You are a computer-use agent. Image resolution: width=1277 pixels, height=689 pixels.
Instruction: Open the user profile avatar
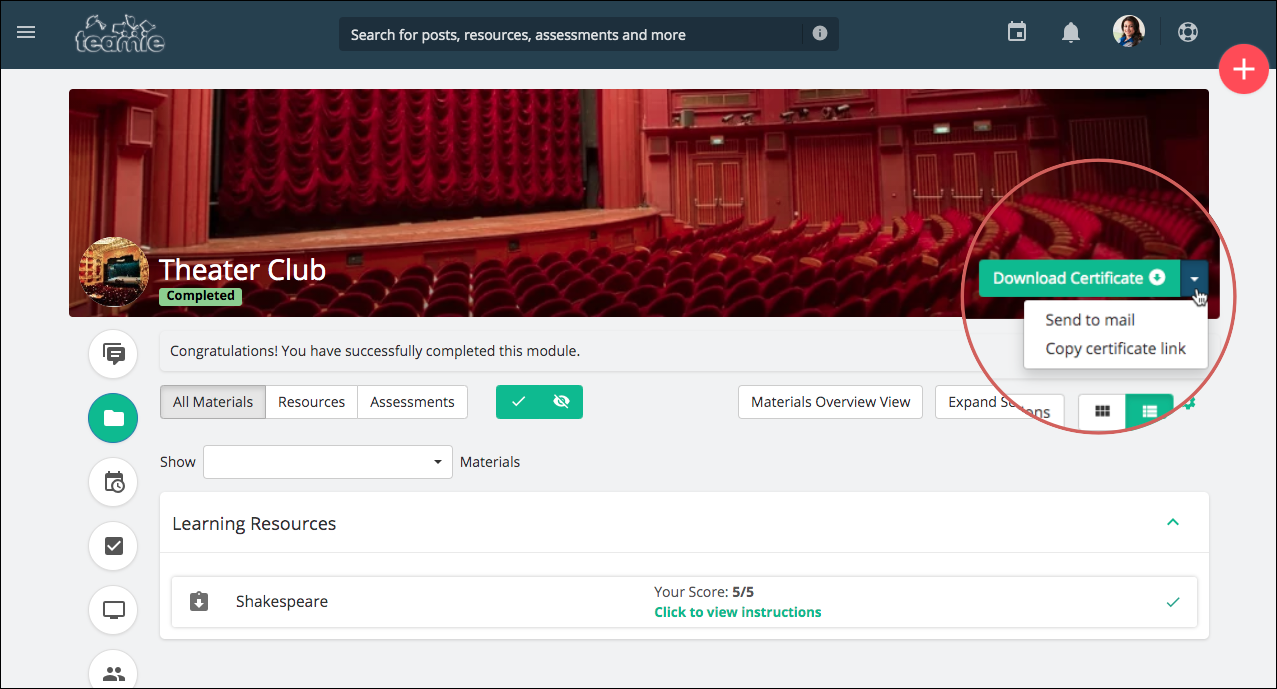(1129, 31)
